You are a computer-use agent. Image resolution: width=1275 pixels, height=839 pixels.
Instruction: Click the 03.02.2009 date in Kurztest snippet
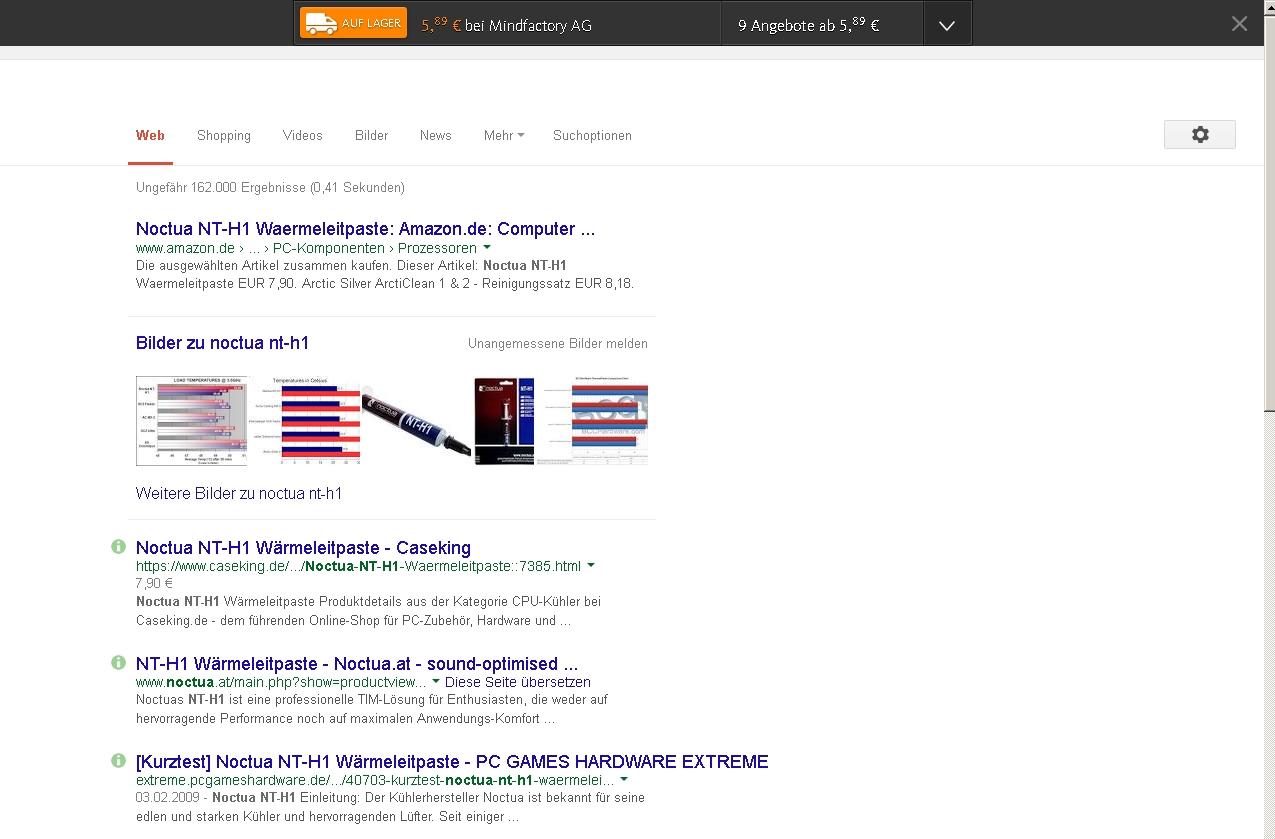(x=169, y=798)
